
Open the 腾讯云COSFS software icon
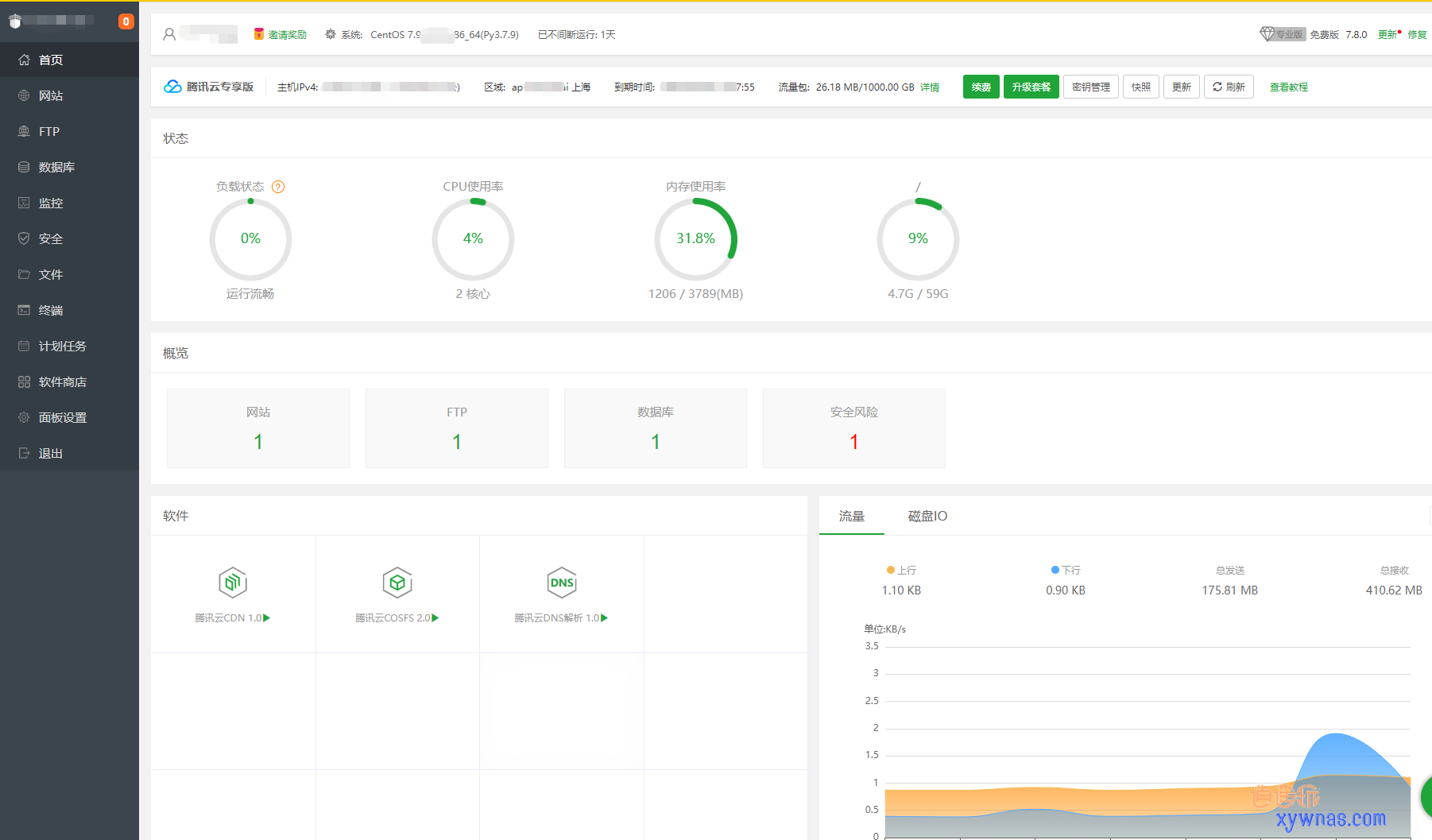pyautogui.click(x=397, y=583)
